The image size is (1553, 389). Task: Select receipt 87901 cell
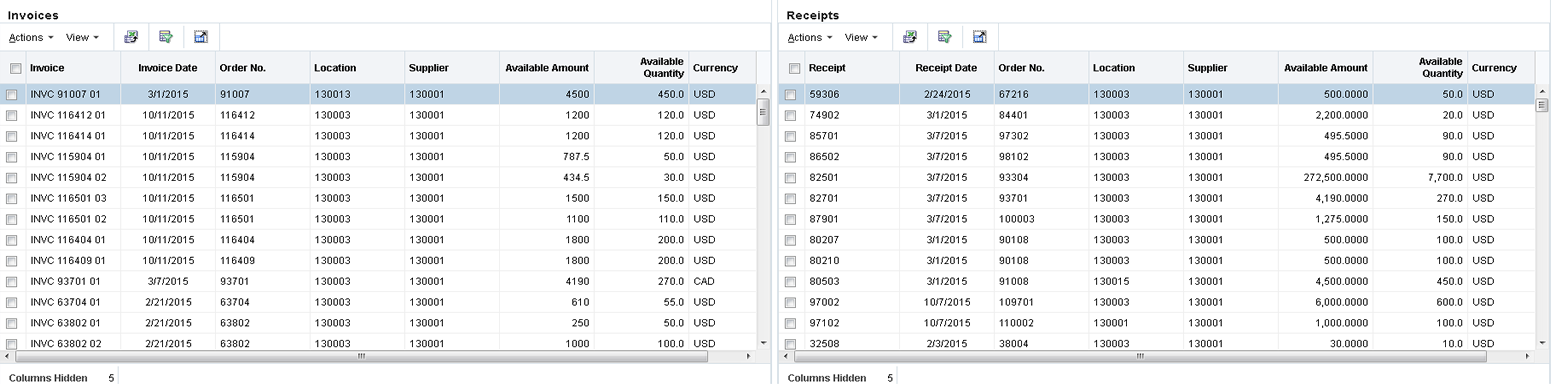click(824, 219)
